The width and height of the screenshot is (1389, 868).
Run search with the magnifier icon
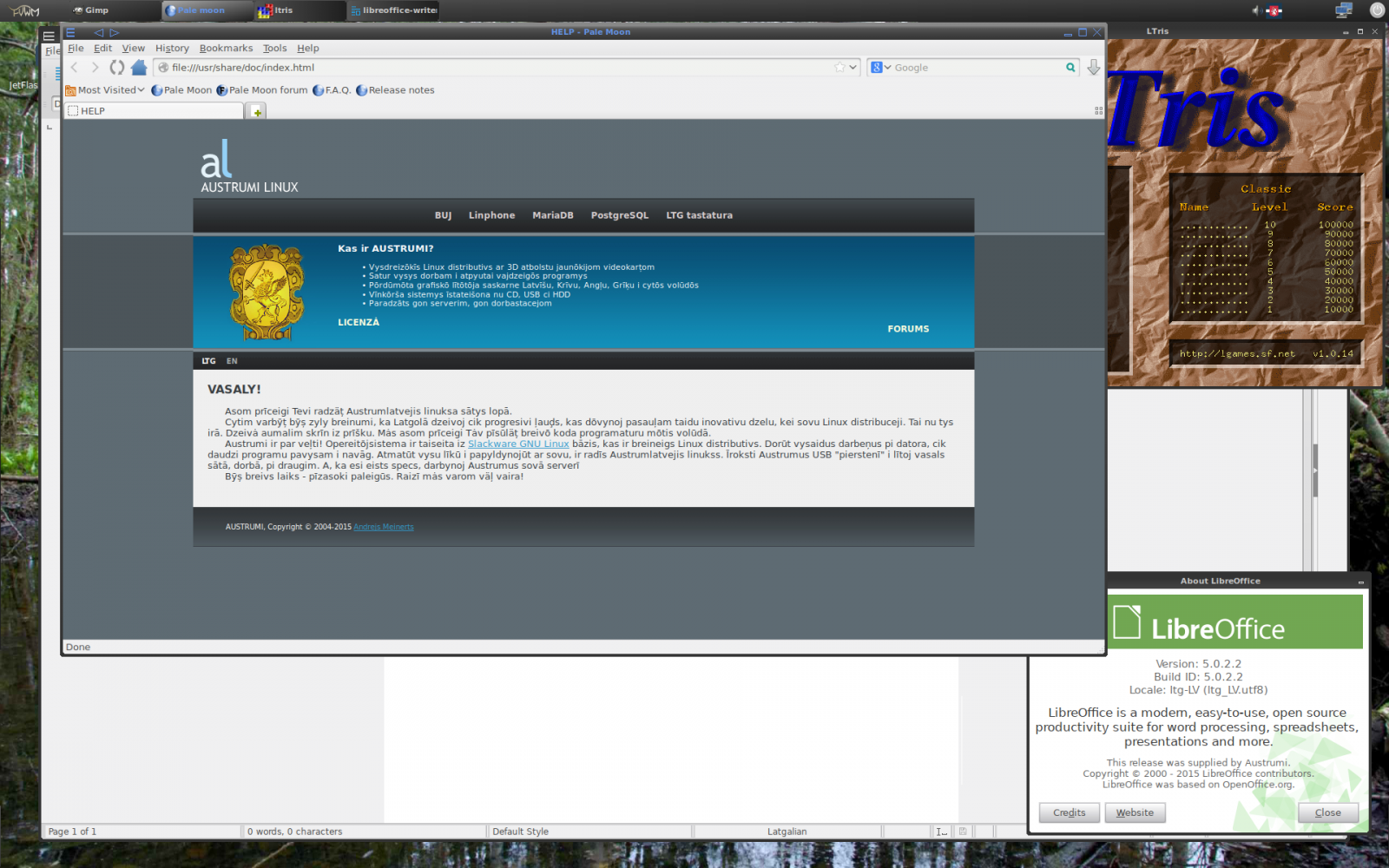1070,68
